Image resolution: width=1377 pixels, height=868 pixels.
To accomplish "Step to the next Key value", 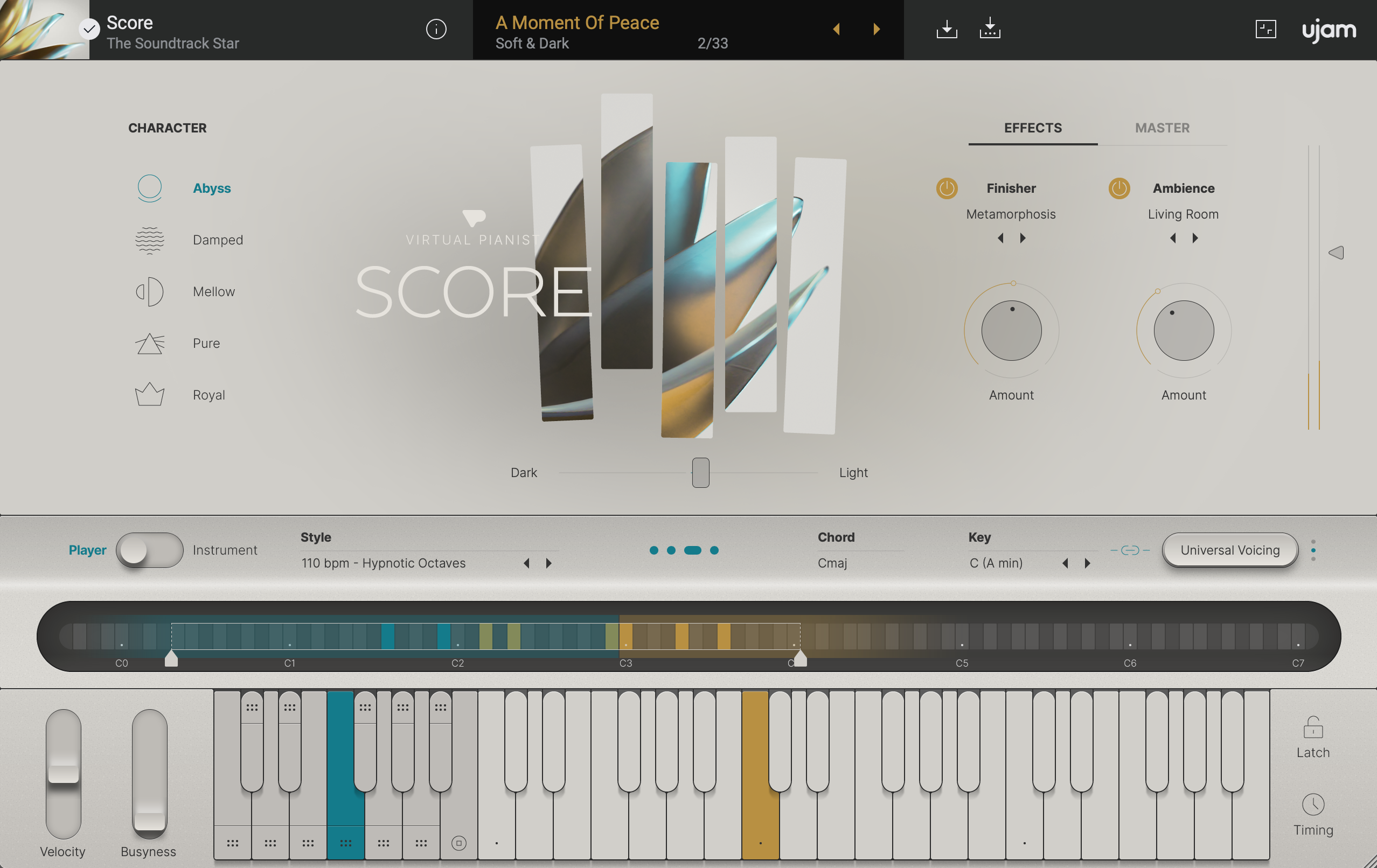I will [1087, 563].
